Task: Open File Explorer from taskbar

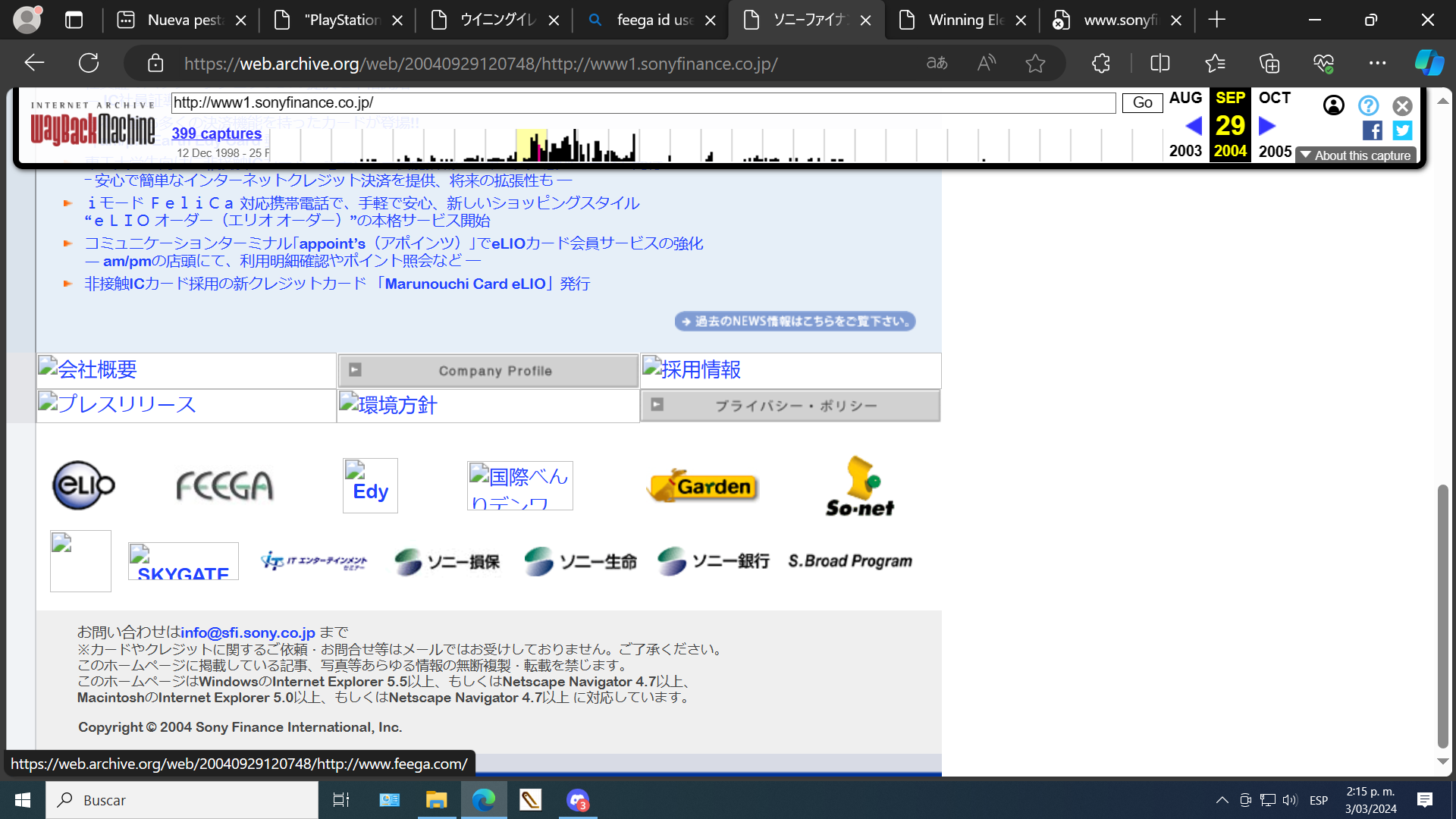Action: click(436, 800)
